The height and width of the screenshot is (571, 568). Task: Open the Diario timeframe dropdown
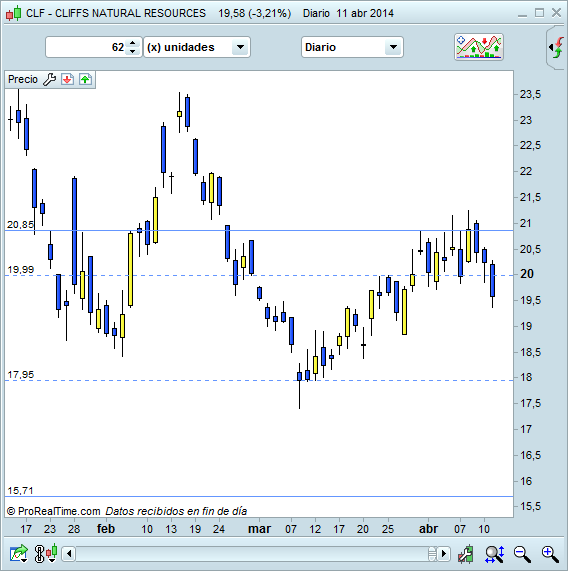[352, 47]
